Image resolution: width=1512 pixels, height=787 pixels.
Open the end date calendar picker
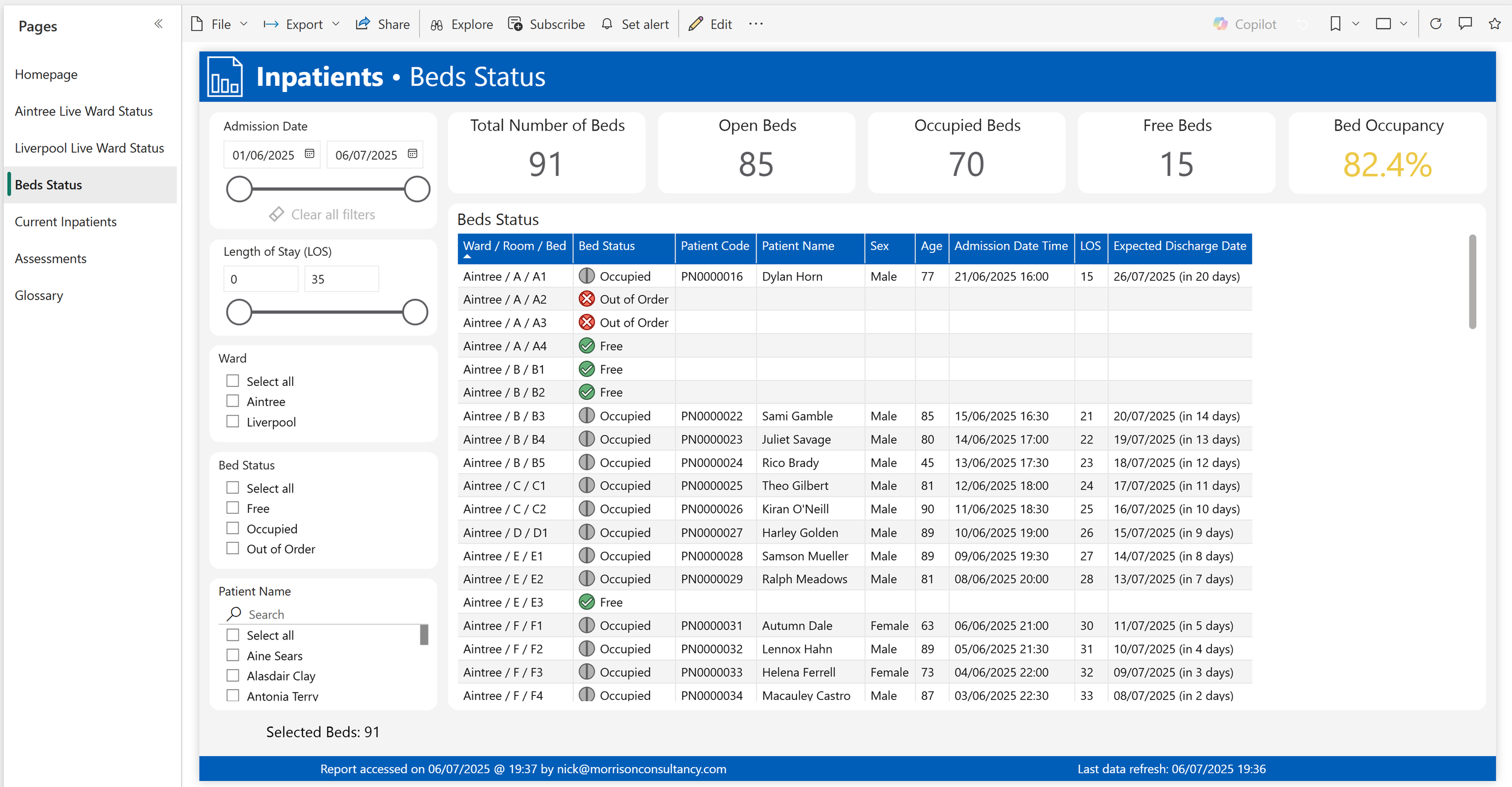pyautogui.click(x=412, y=154)
